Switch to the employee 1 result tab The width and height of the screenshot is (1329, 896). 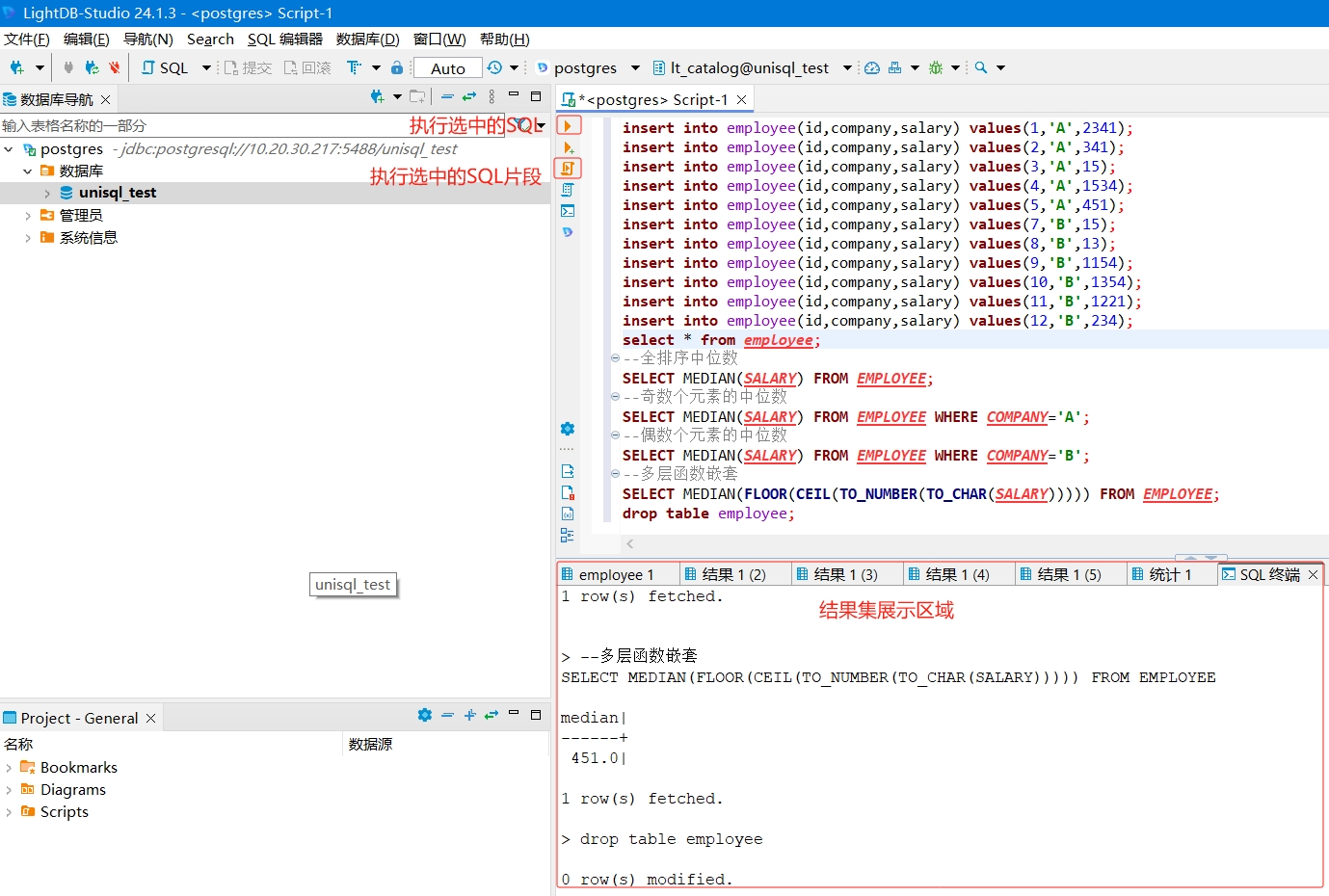tap(617, 574)
